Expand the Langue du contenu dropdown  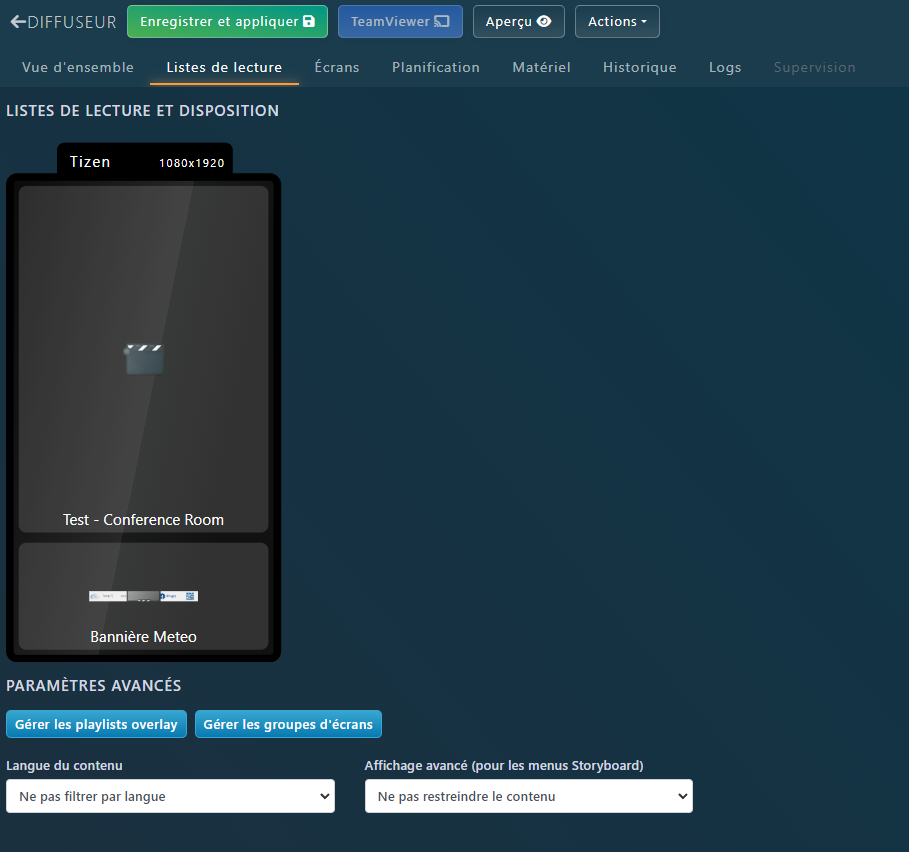point(170,796)
